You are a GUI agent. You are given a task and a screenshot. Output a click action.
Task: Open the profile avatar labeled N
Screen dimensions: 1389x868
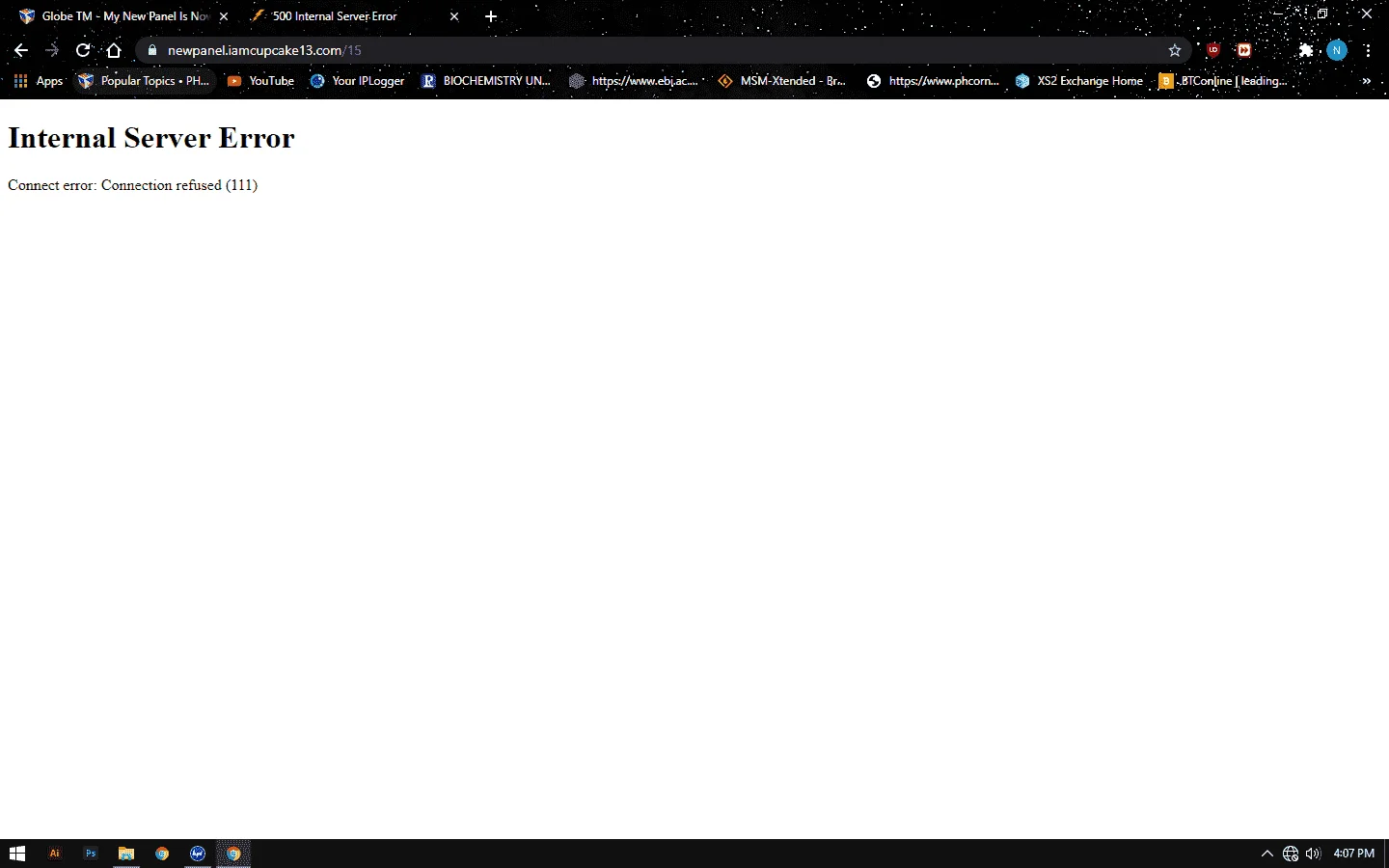coord(1336,50)
